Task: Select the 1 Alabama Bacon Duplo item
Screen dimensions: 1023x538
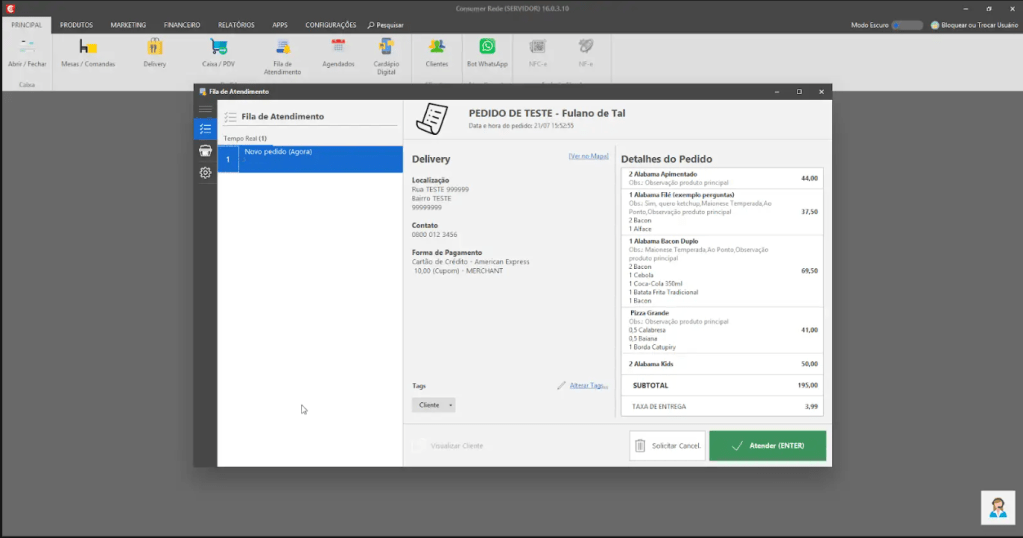Action: click(722, 271)
